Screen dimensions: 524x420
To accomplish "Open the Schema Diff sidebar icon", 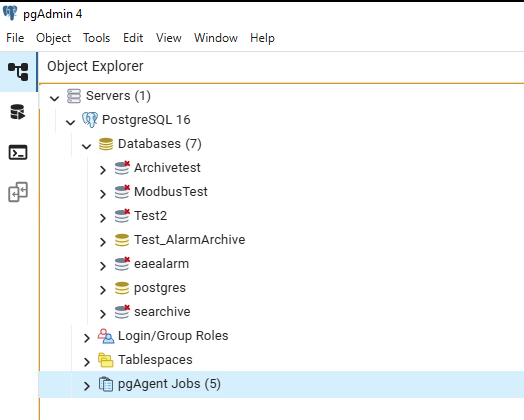I will coord(18,192).
